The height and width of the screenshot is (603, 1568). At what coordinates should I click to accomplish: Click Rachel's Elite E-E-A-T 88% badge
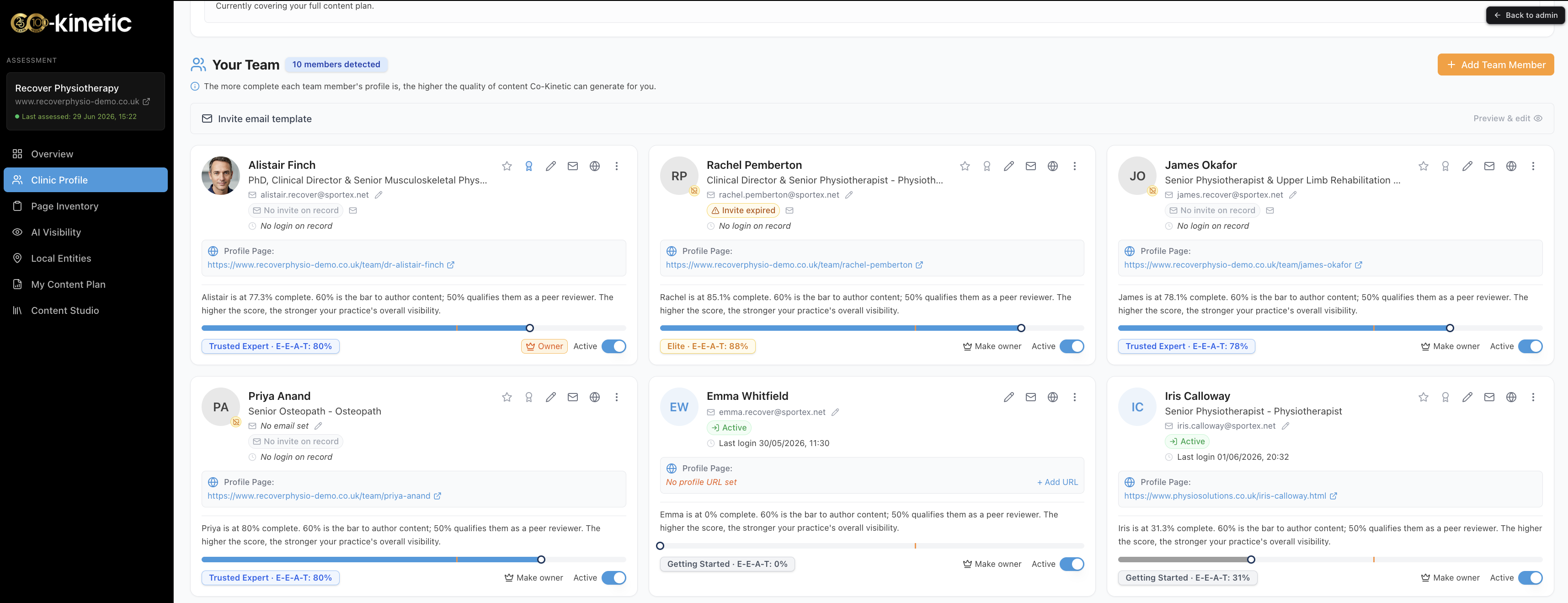(707, 347)
